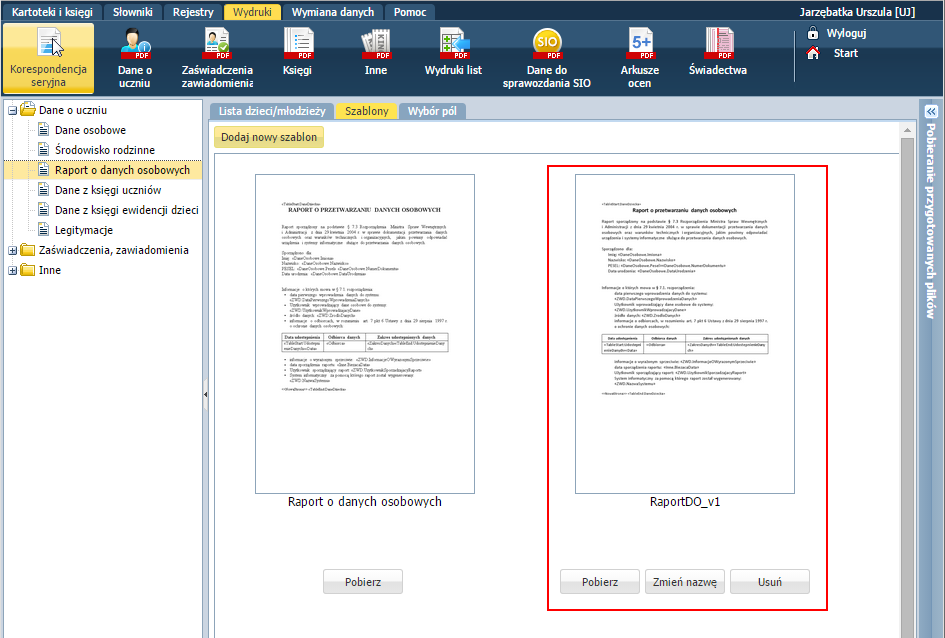Click document icon beside Legitymacje

coord(43,230)
